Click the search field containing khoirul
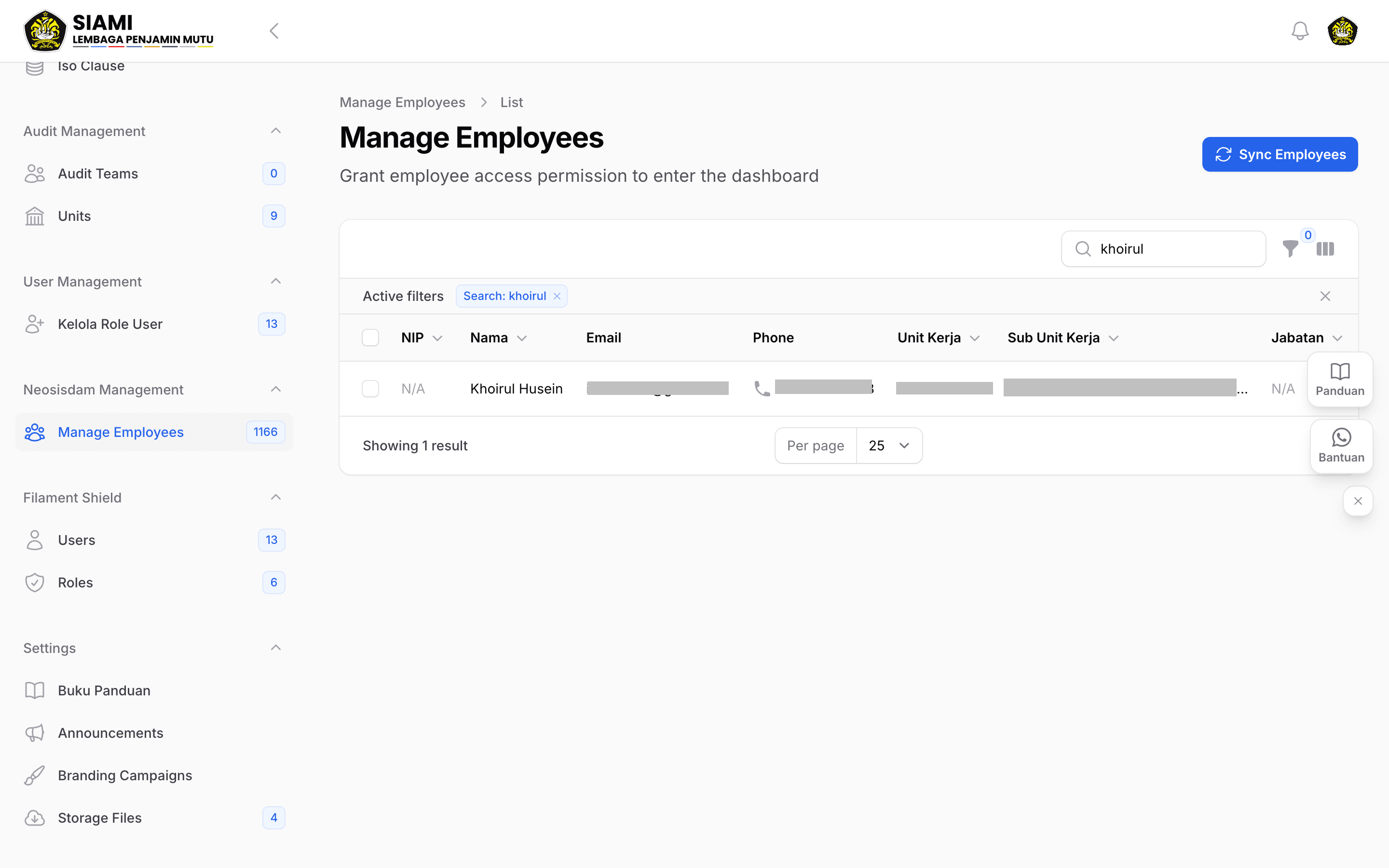The image size is (1389, 868). [1163, 248]
